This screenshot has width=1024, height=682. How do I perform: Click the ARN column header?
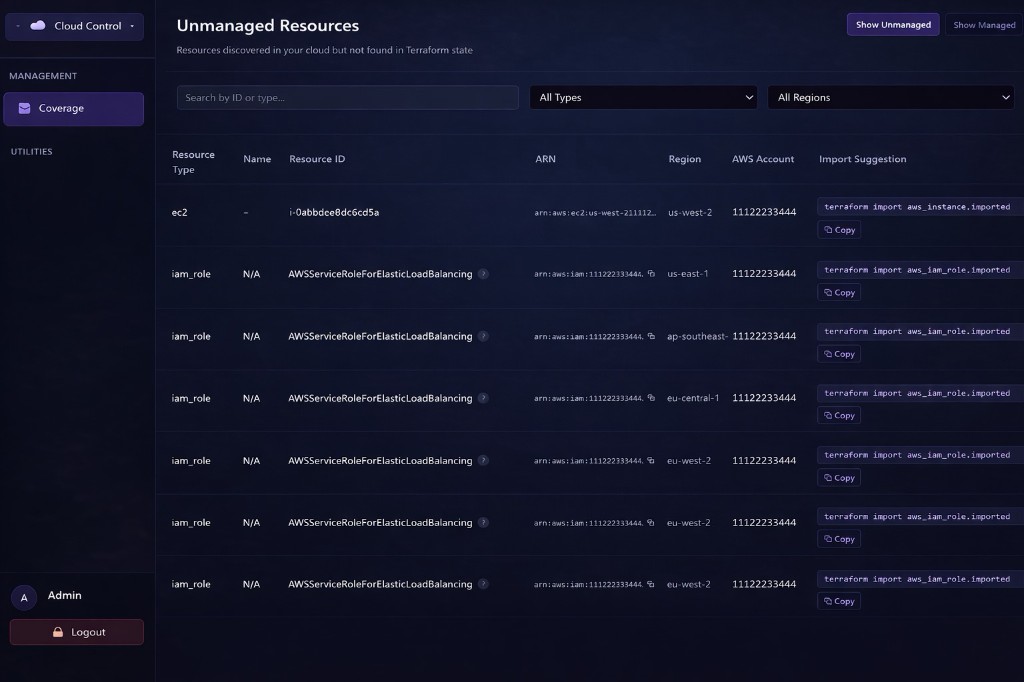coord(545,159)
